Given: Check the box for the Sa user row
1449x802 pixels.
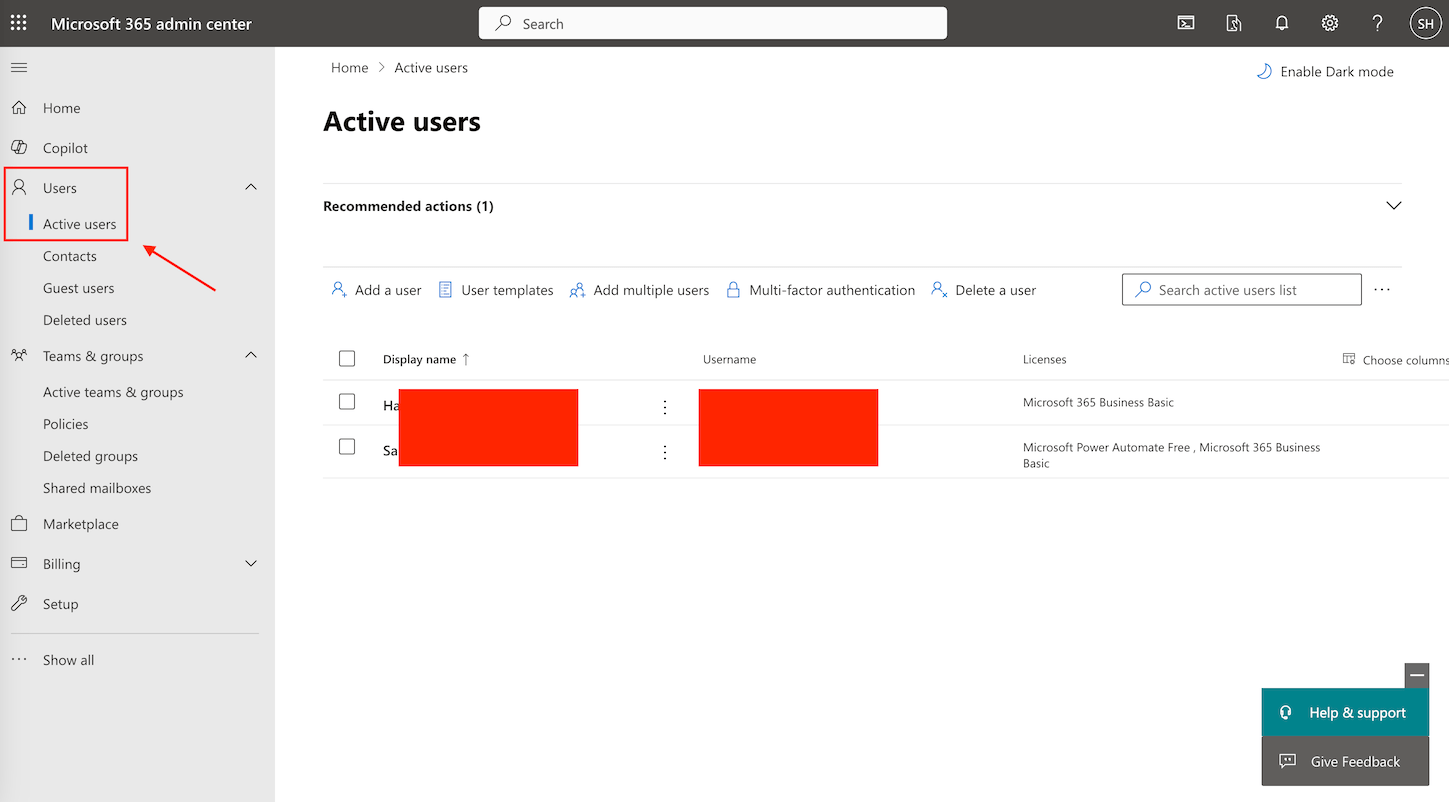Looking at the screenshot, I should coord(347,446).
